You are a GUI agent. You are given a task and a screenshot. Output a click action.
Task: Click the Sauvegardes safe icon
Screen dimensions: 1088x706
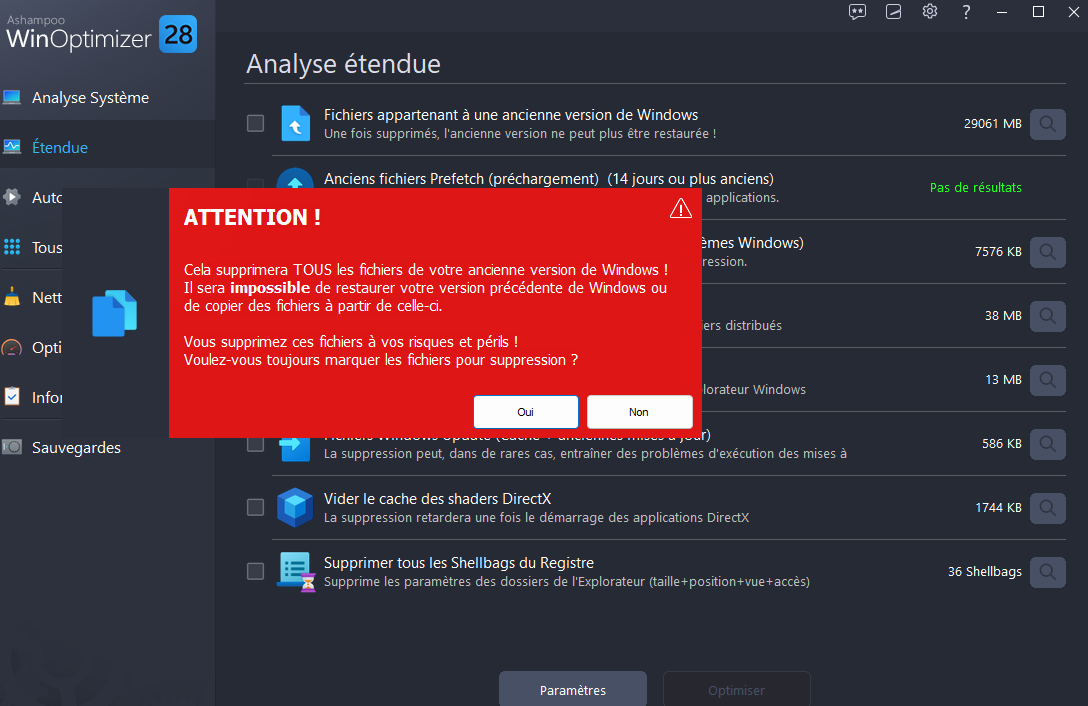coord(12,447)
